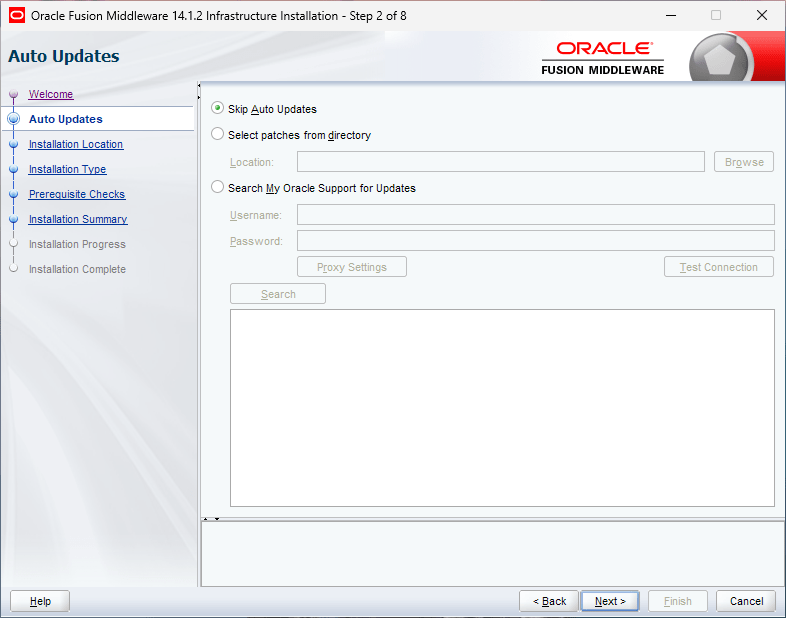Viewport: 786px width, 618px height.
Task: Click the maximize window button
Action: click(716, 16)
